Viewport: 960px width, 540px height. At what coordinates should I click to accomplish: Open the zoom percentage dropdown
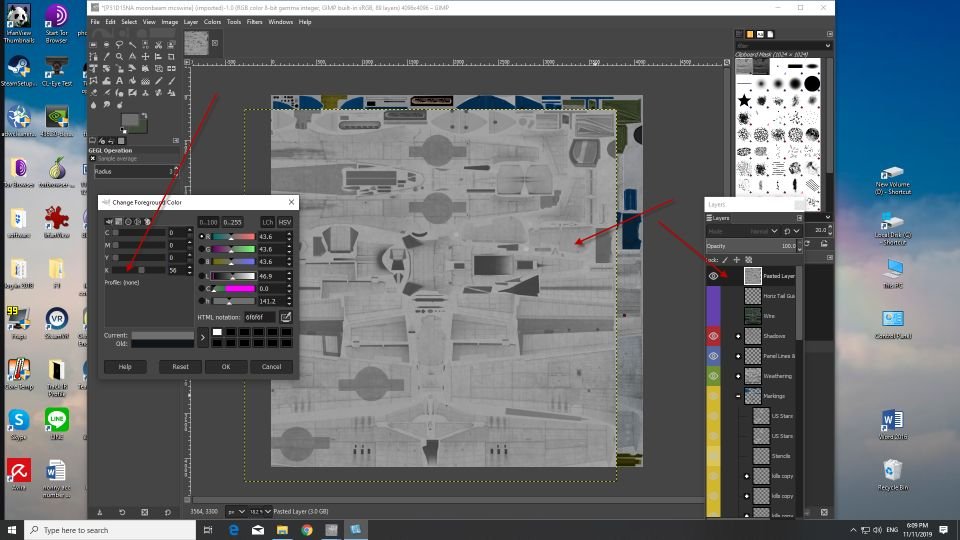tap(260, 511)
